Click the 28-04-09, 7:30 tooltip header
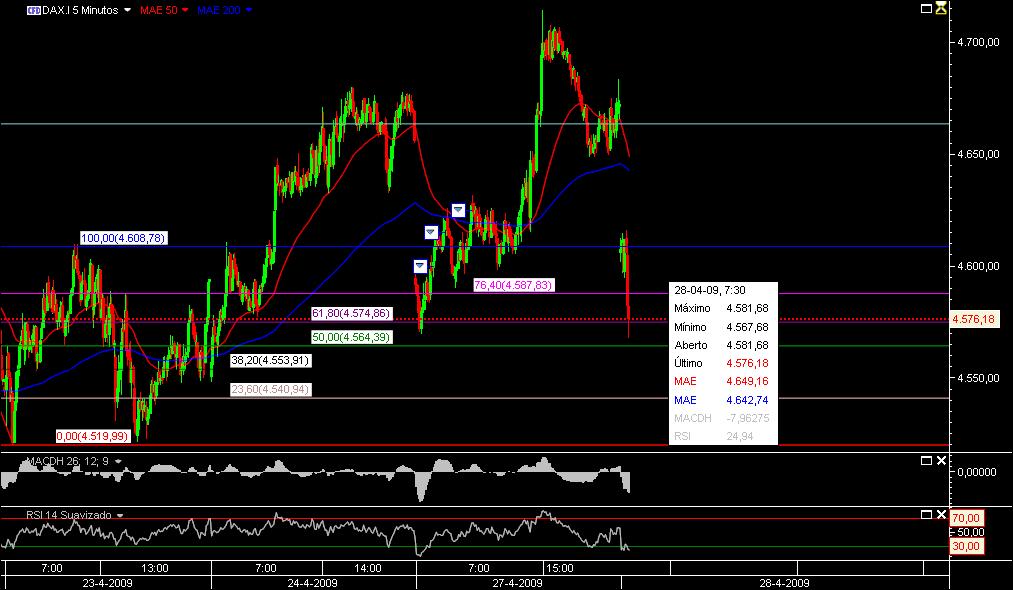The height and width of the screenshot is (590, 1013). (x=709, y=290)
